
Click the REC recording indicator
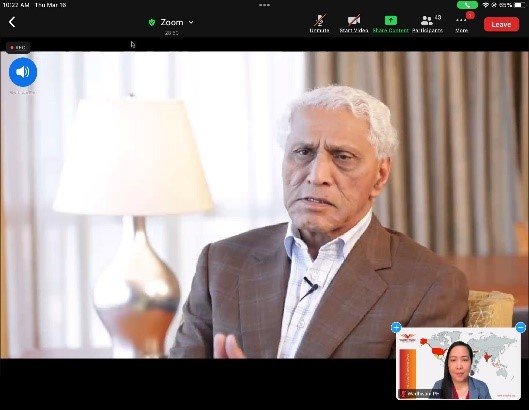(x=18, y=48)
